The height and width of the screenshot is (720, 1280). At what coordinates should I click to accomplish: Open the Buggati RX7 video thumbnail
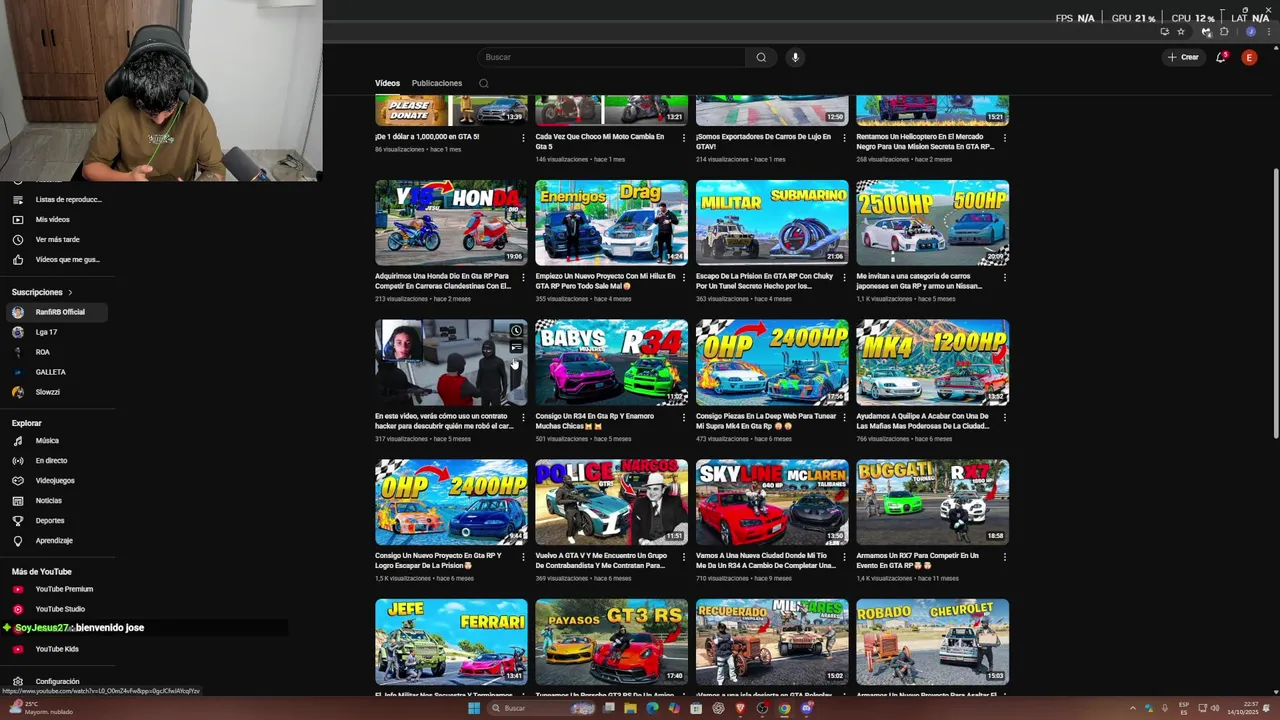[x=932, y=502]
